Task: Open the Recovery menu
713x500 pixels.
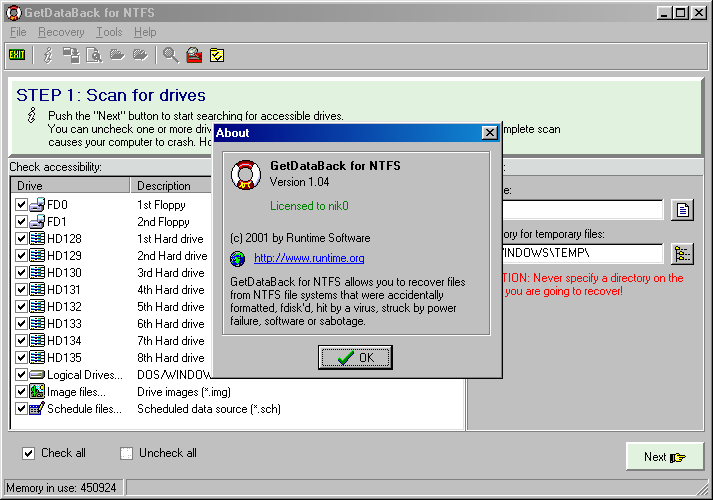Action: pos(61,32)
